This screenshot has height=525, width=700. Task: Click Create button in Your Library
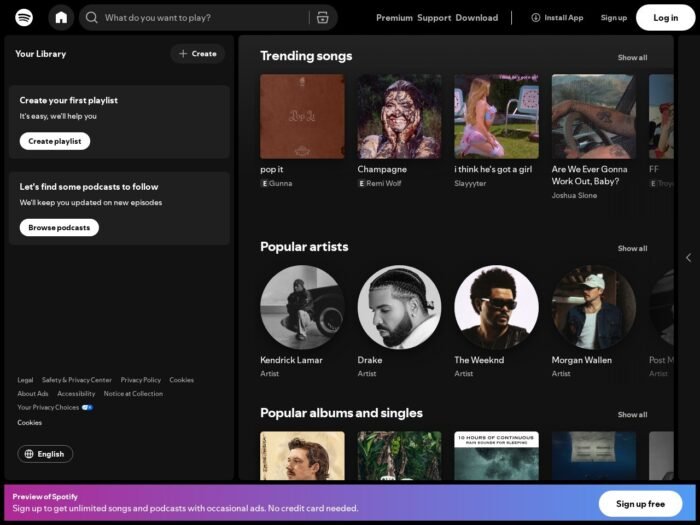tap(197, 54)
